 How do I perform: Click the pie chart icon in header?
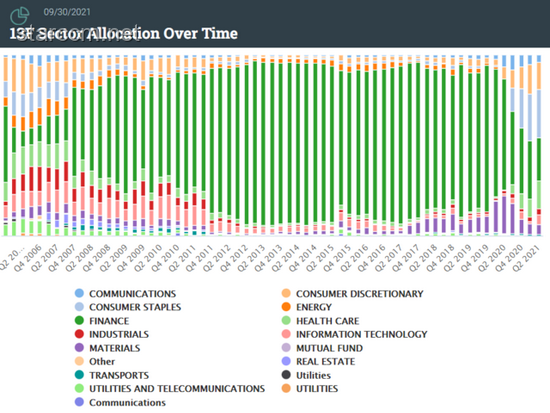(x=20, y=16)
